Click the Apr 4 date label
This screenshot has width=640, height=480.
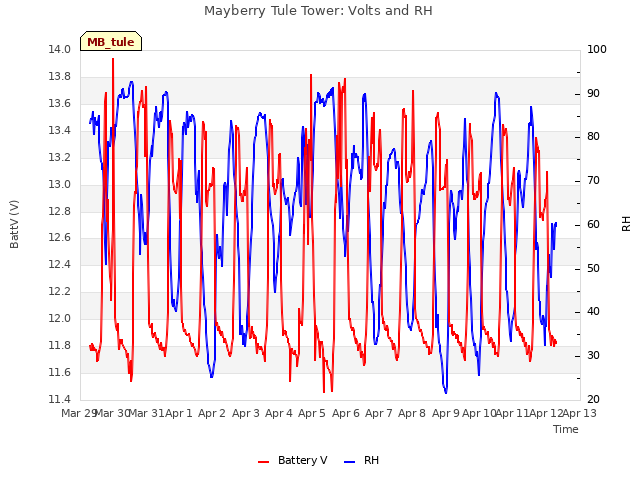[279, 413]
